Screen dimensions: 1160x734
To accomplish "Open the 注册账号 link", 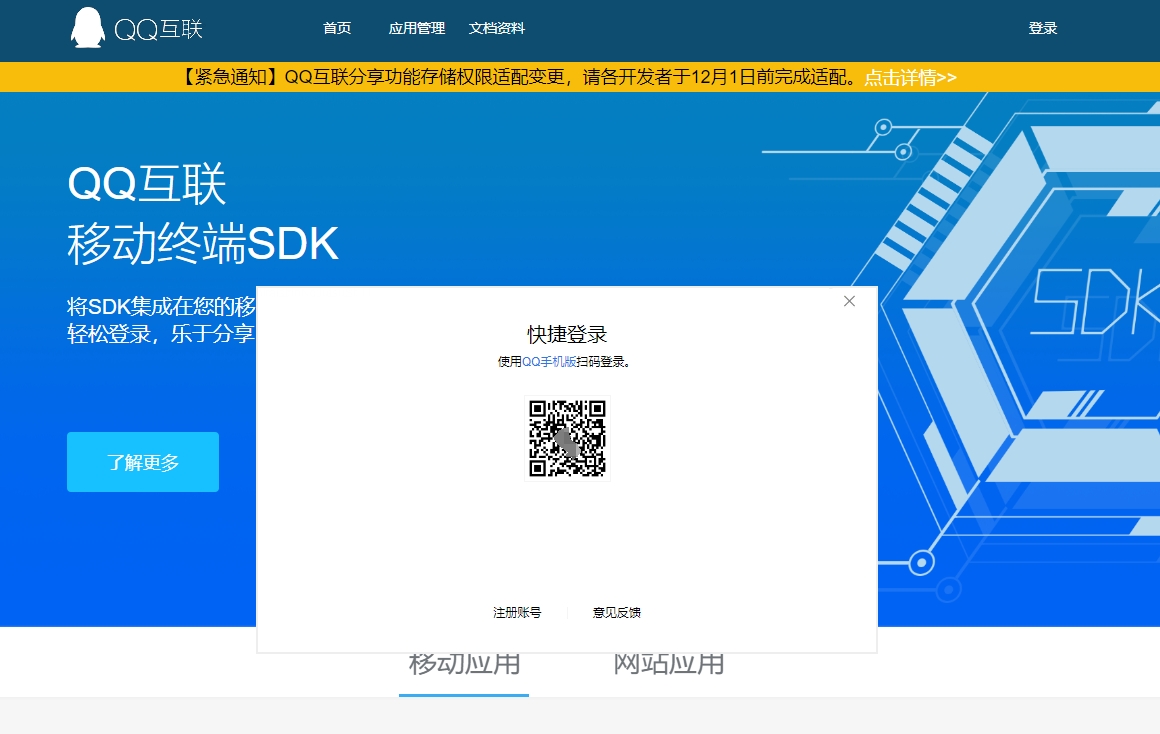I will click(517, 613).
